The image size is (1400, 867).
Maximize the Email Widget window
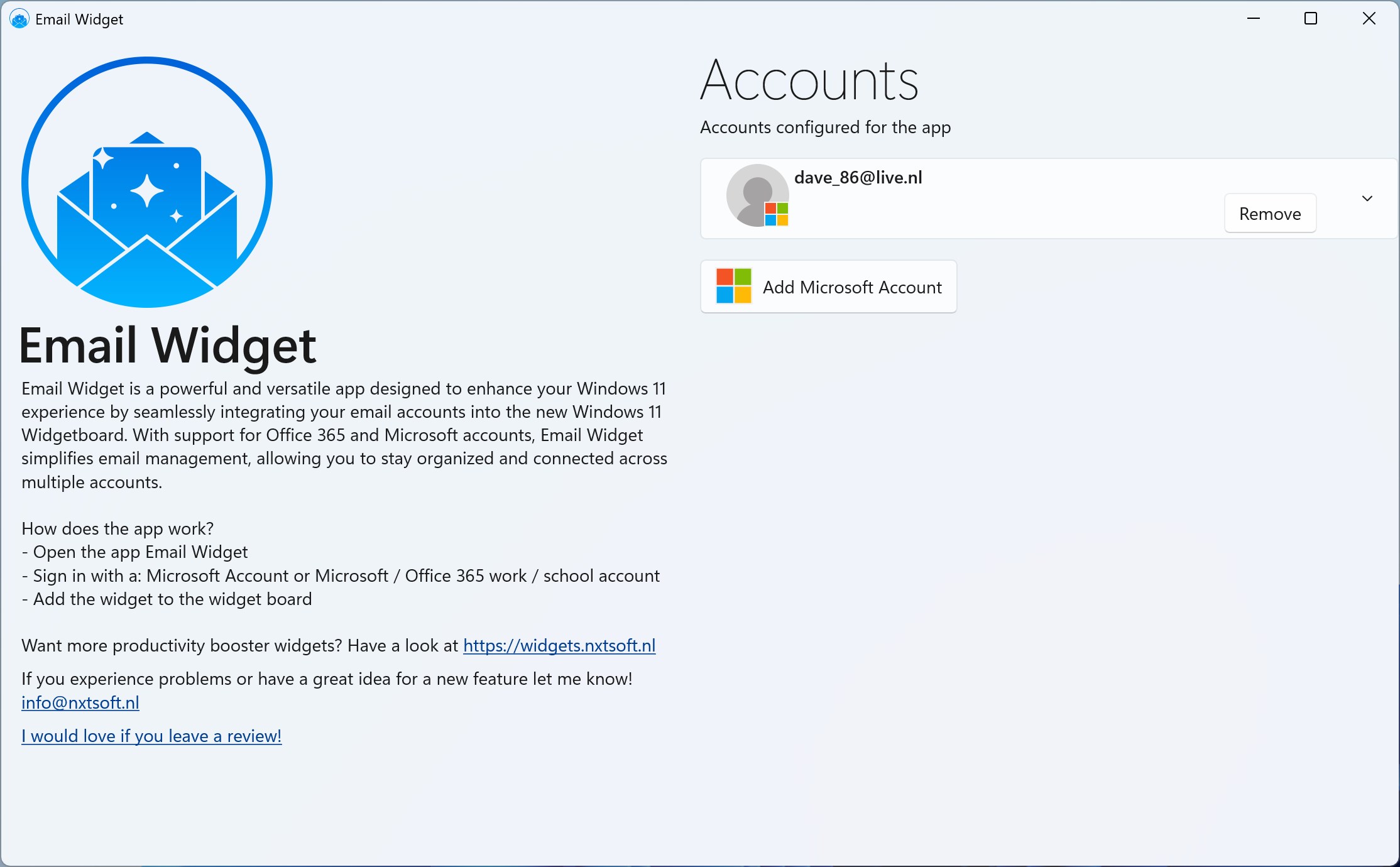[1311, 19]
